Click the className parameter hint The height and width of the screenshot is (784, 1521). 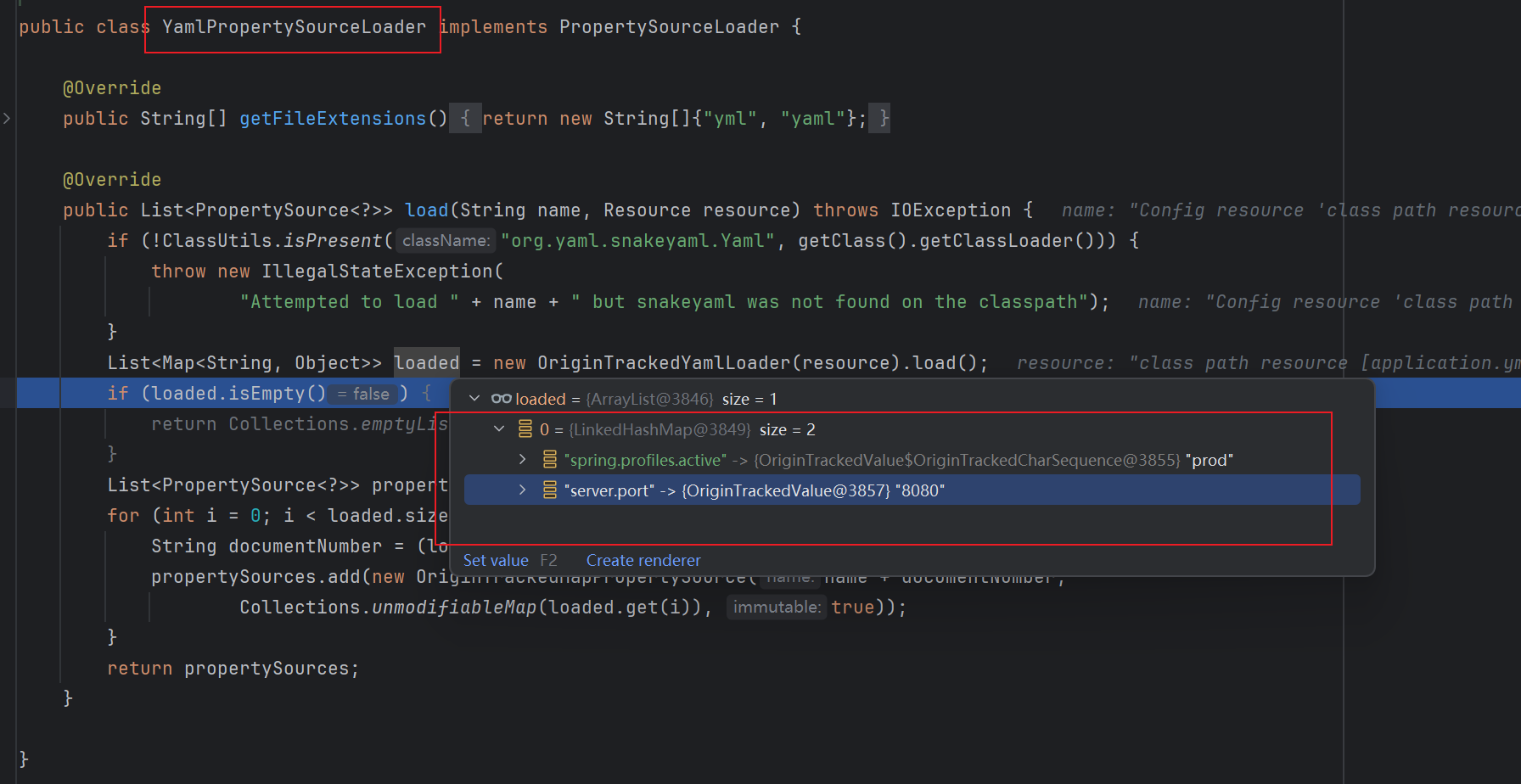click(x=446, y=241)
